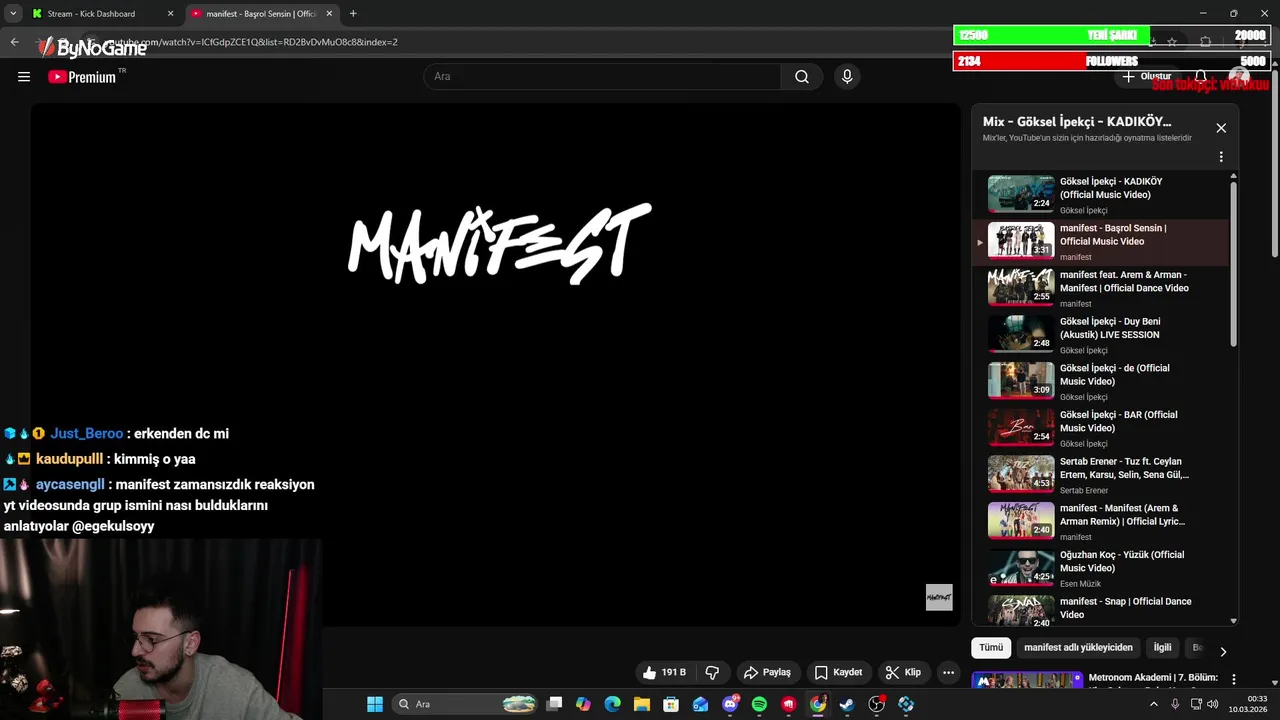Focus the YouTube Ara search field
The image size is (1280, 720).
tap(603, 77)
